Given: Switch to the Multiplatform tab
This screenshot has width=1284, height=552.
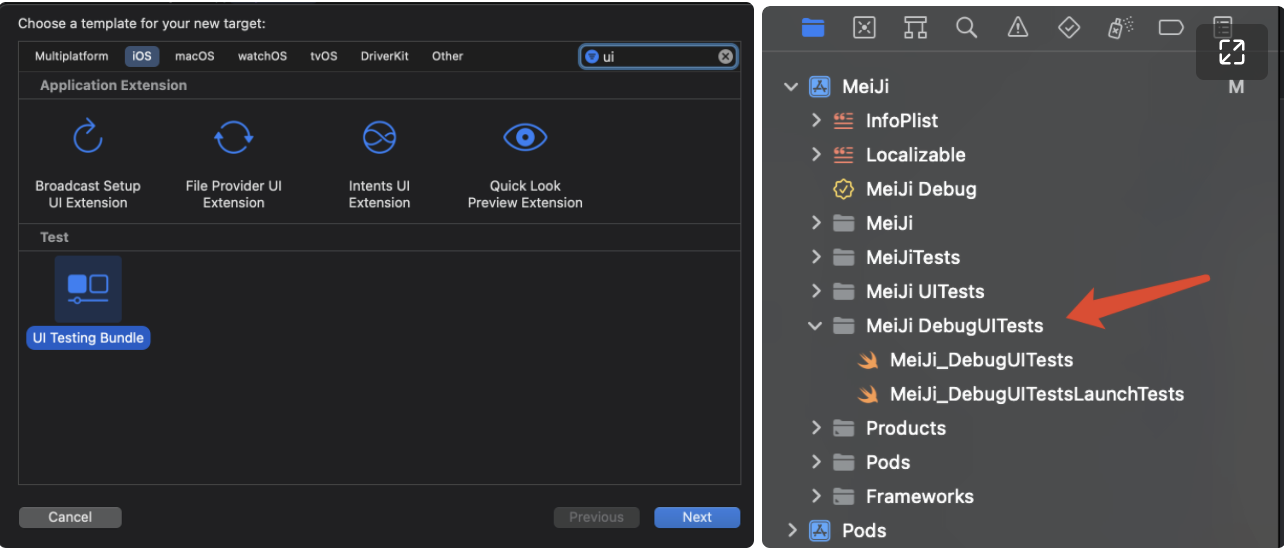Looking at the screenshot, I should click(71, 56).
